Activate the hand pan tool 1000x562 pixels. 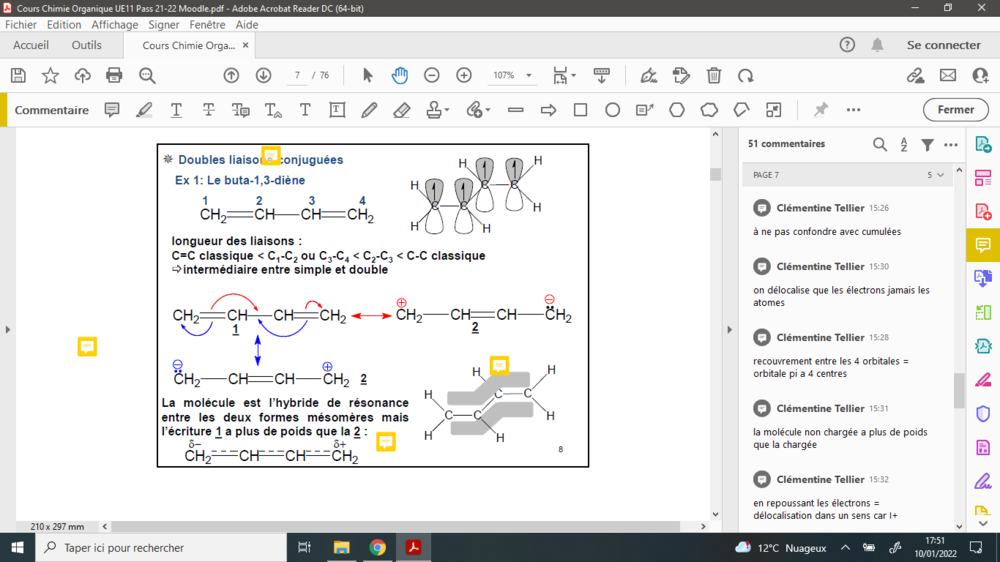(399, 75)
